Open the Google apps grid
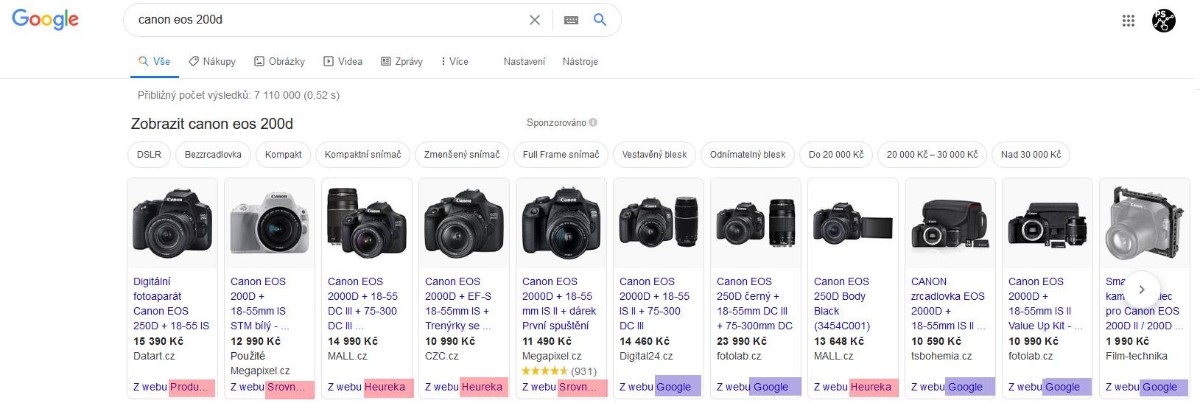The image size is (1200, 403). click(1129, 20)
